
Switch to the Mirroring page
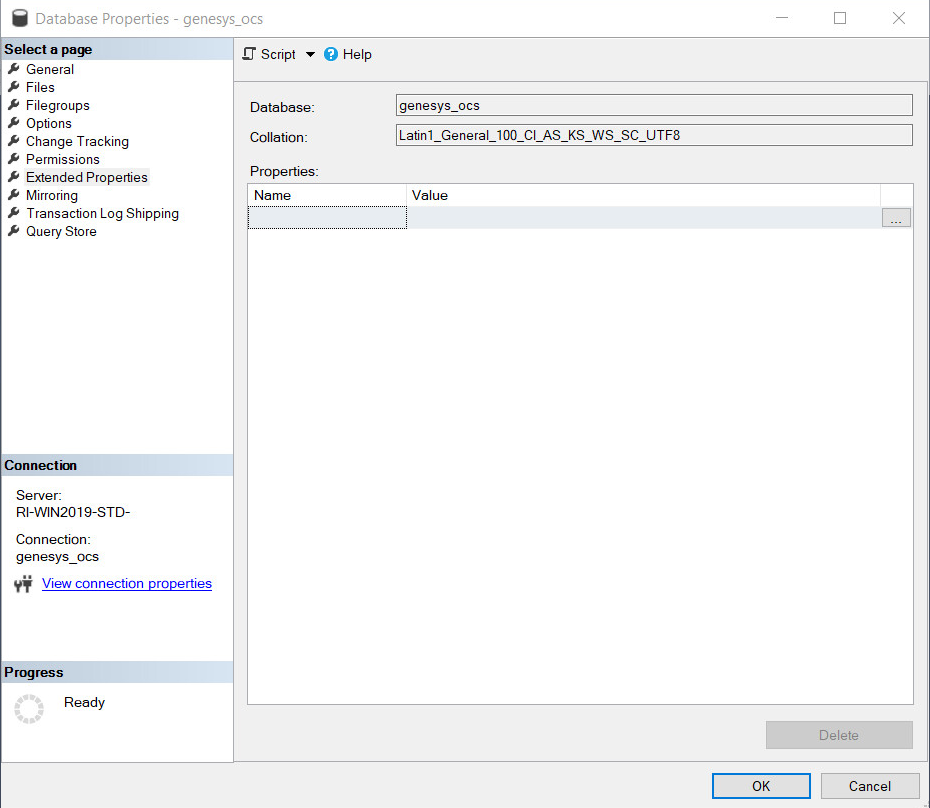click(51, 195)
